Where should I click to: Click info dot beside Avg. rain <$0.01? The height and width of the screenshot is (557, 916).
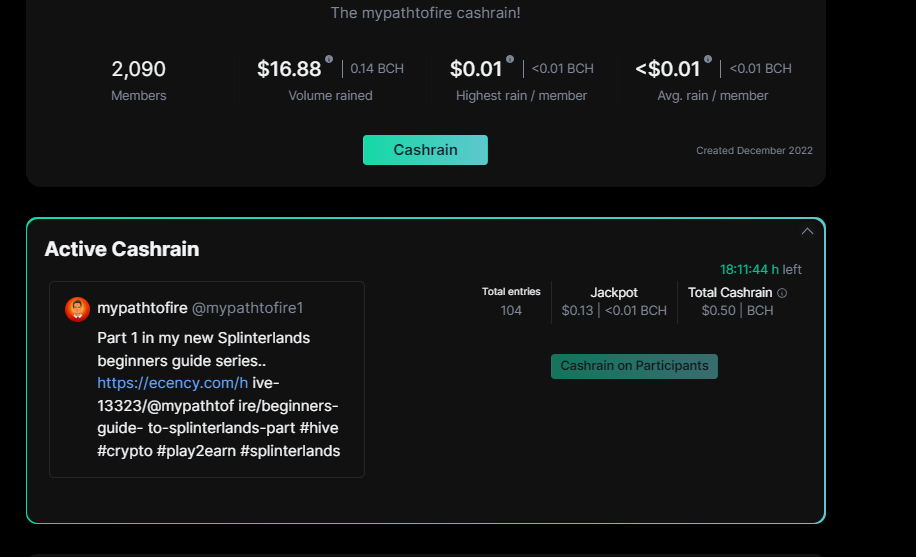click(708, 59)
